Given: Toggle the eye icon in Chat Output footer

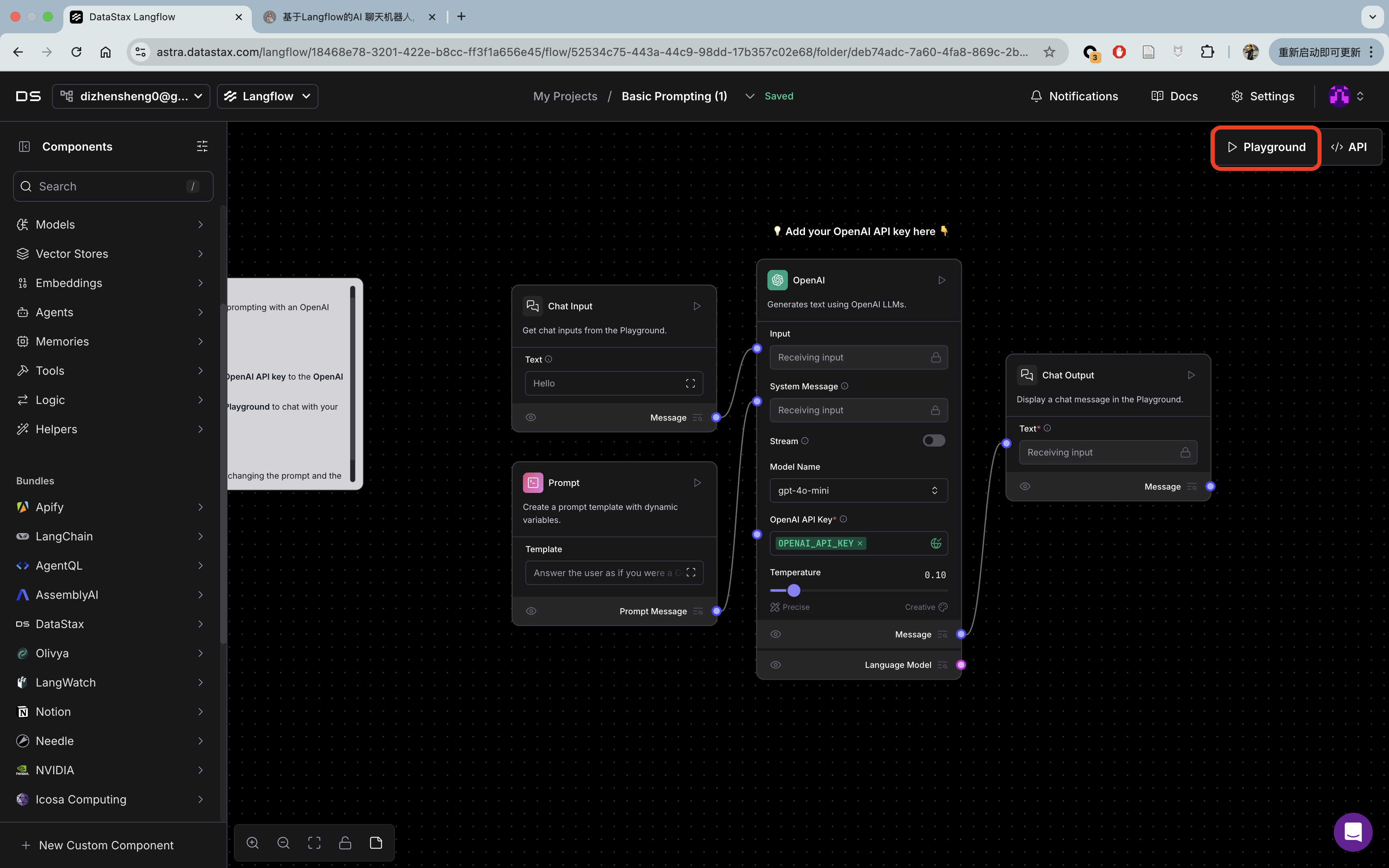Looking at the screenshot, I should click(1025, 486).
